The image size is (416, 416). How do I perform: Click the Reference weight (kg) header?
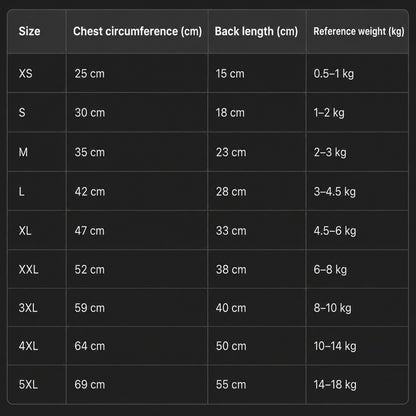[359, 31]
